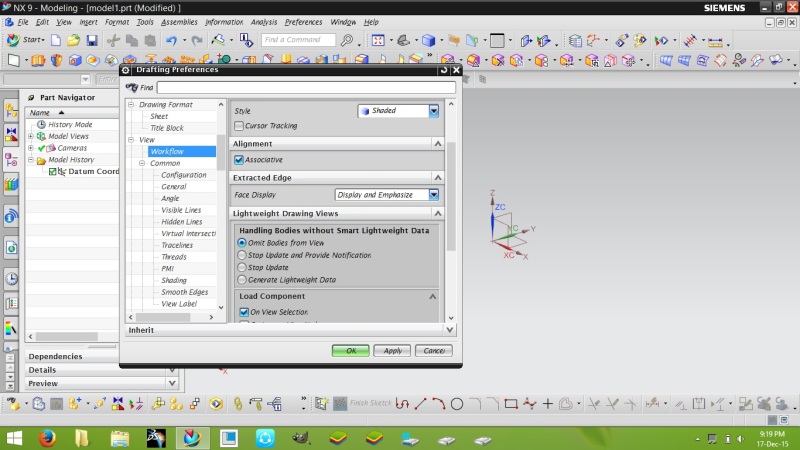800x450 pixels.
Task: Click the NX taskbar icon
Action: pyautogui.click(x=192, y=438)
